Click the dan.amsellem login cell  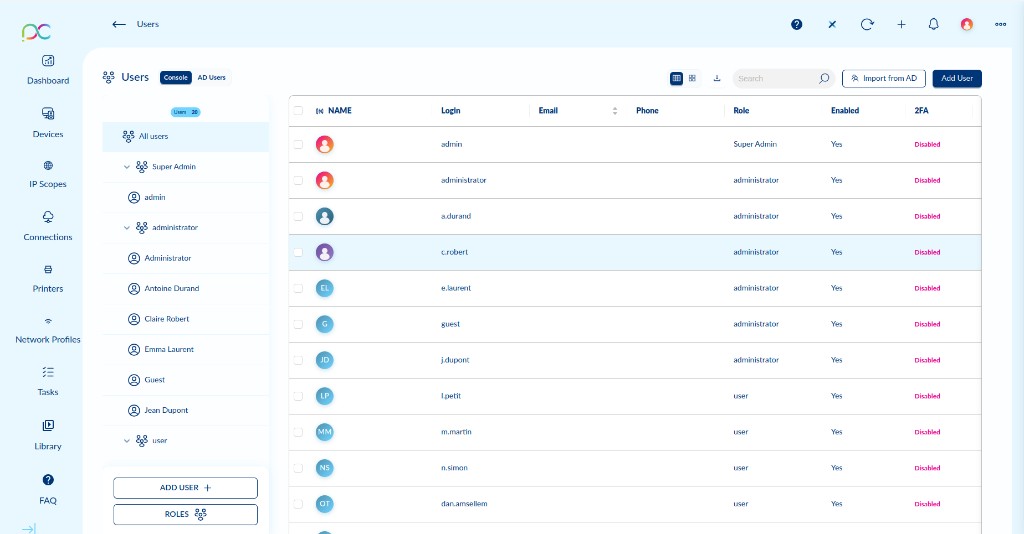click(x=464, y=504)
